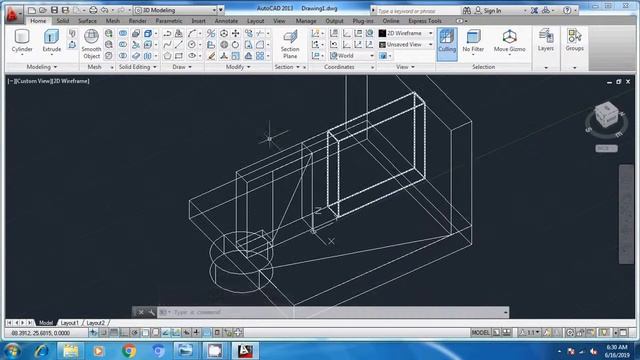Switch to the Solid ribbon tab
The image size is (640, 360).
tap(62, 21)
